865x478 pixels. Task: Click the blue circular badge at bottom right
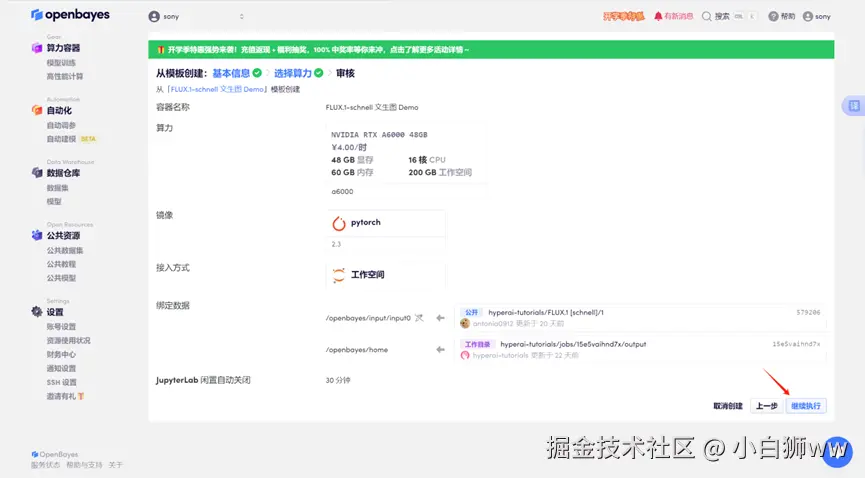pyautogui.click(x=837, y=450)
